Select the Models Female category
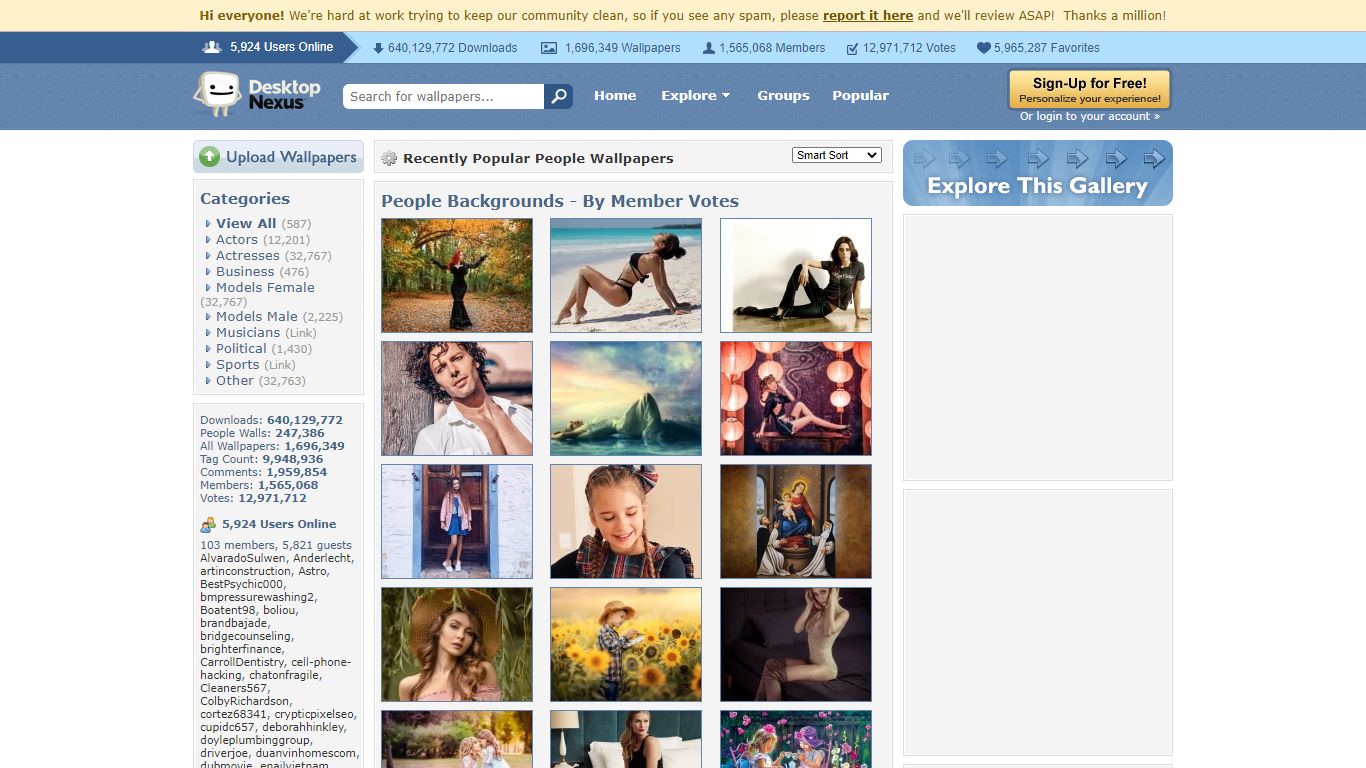This screenshot has width=1366, height=768. point(265,288)
